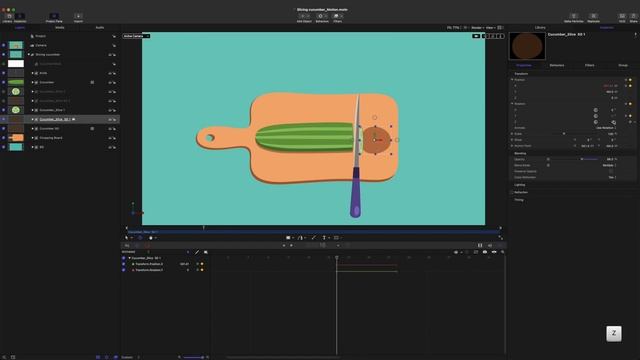Click the lock icon on Shopping Board layer
This screenshot has height=360, width=640.
(114, 138)
